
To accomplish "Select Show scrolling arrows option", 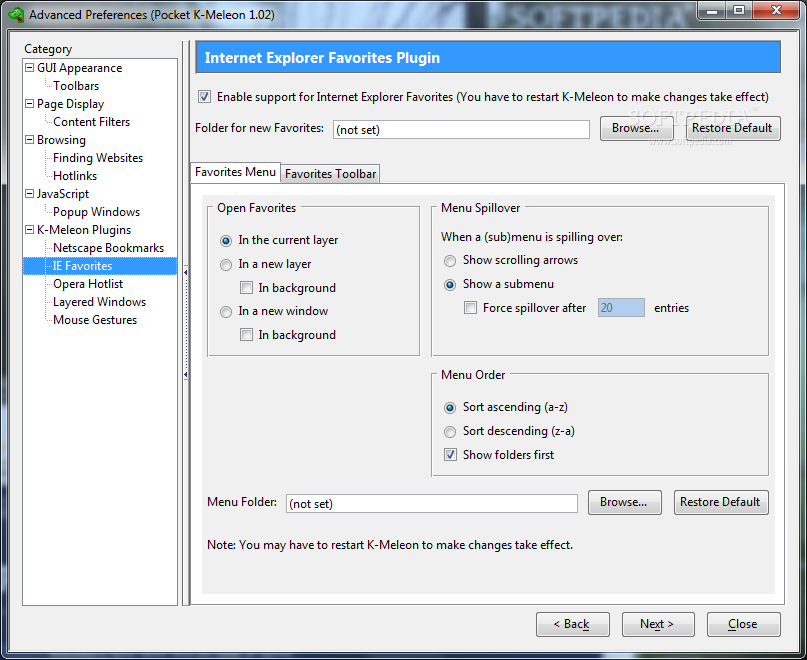I will pos(450,261).
